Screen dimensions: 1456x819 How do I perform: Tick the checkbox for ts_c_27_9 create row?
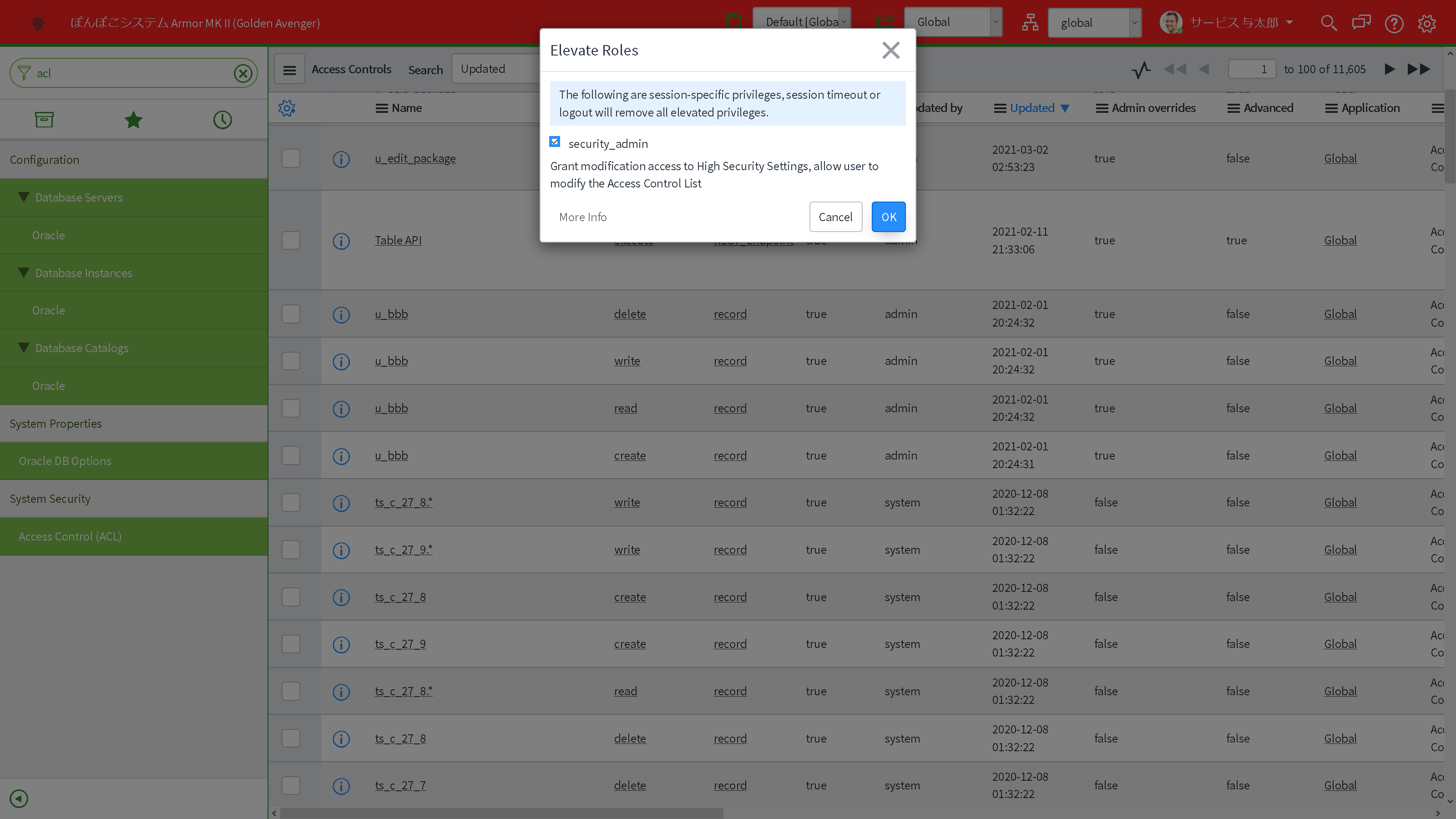click(291, 644)
